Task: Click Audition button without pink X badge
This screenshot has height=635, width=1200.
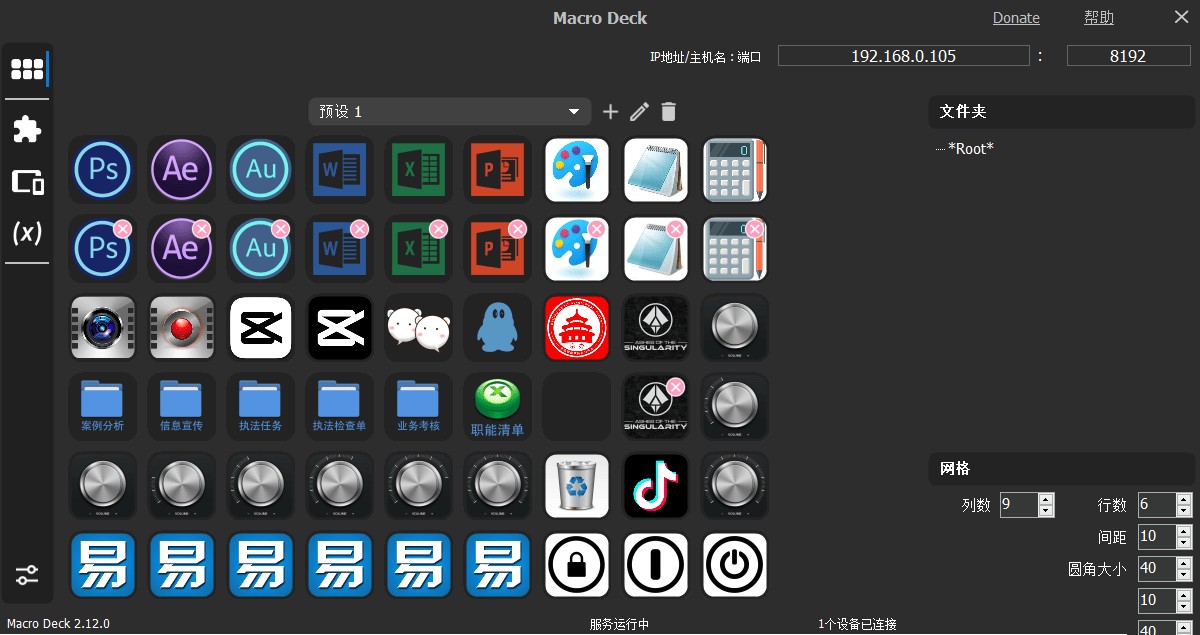Action: coord(260,169)
